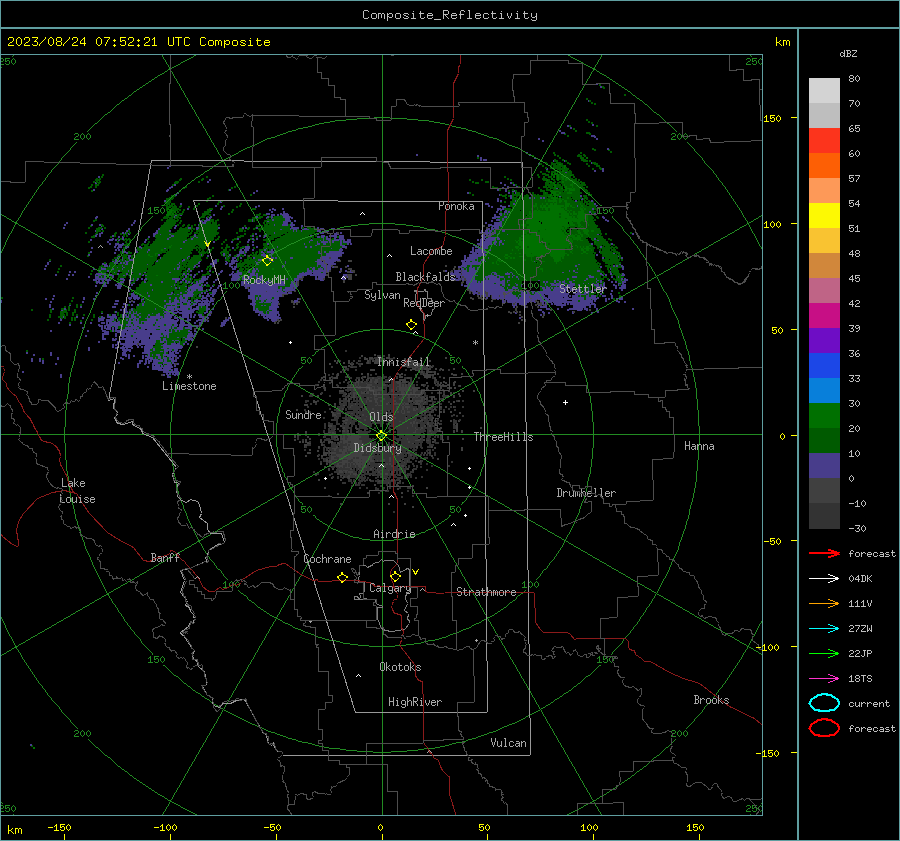The height and width of the screenshot is (841, 900).
Task: Click the Okotoks label
Action: pos(400,667)
